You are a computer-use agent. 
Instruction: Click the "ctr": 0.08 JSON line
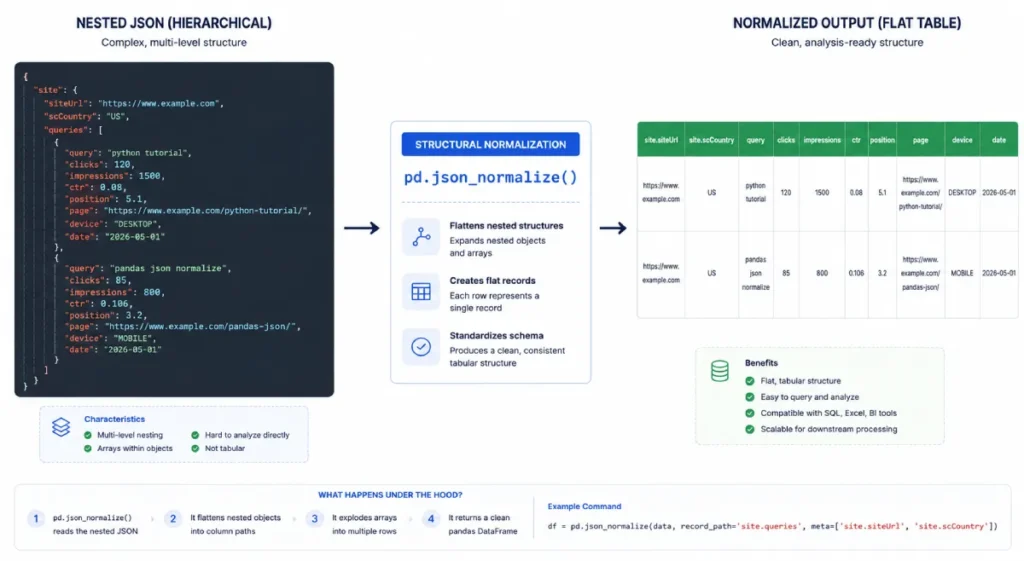click(x=95, y=187)
